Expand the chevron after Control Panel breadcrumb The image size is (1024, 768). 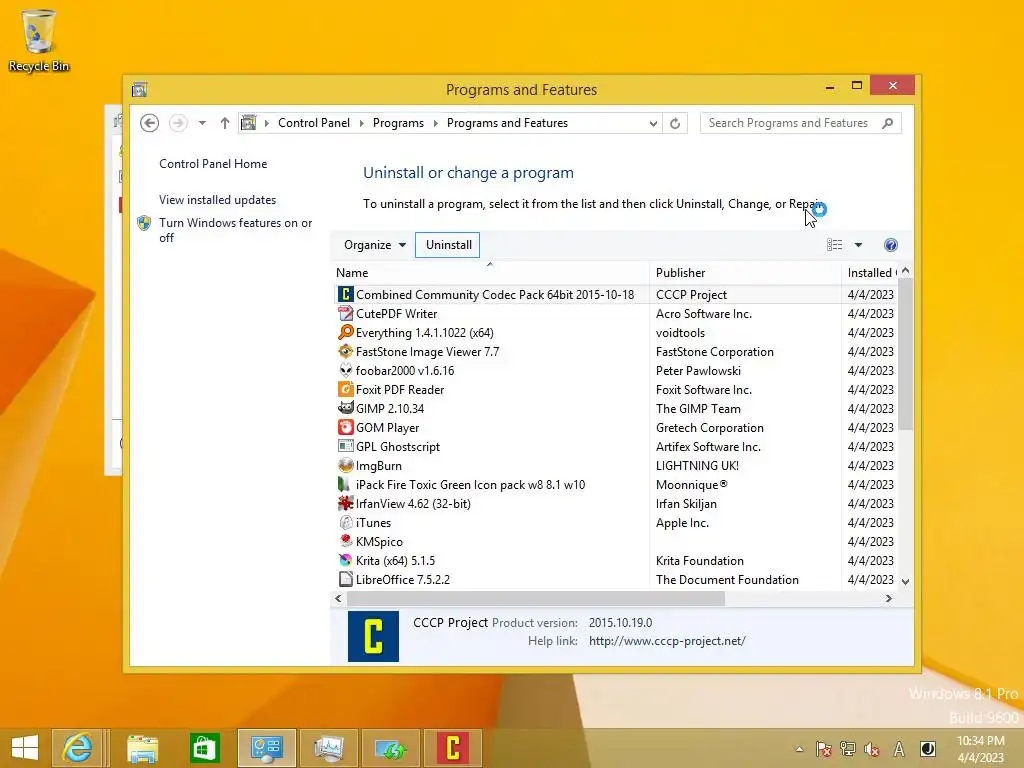click(x=362, y=123)
